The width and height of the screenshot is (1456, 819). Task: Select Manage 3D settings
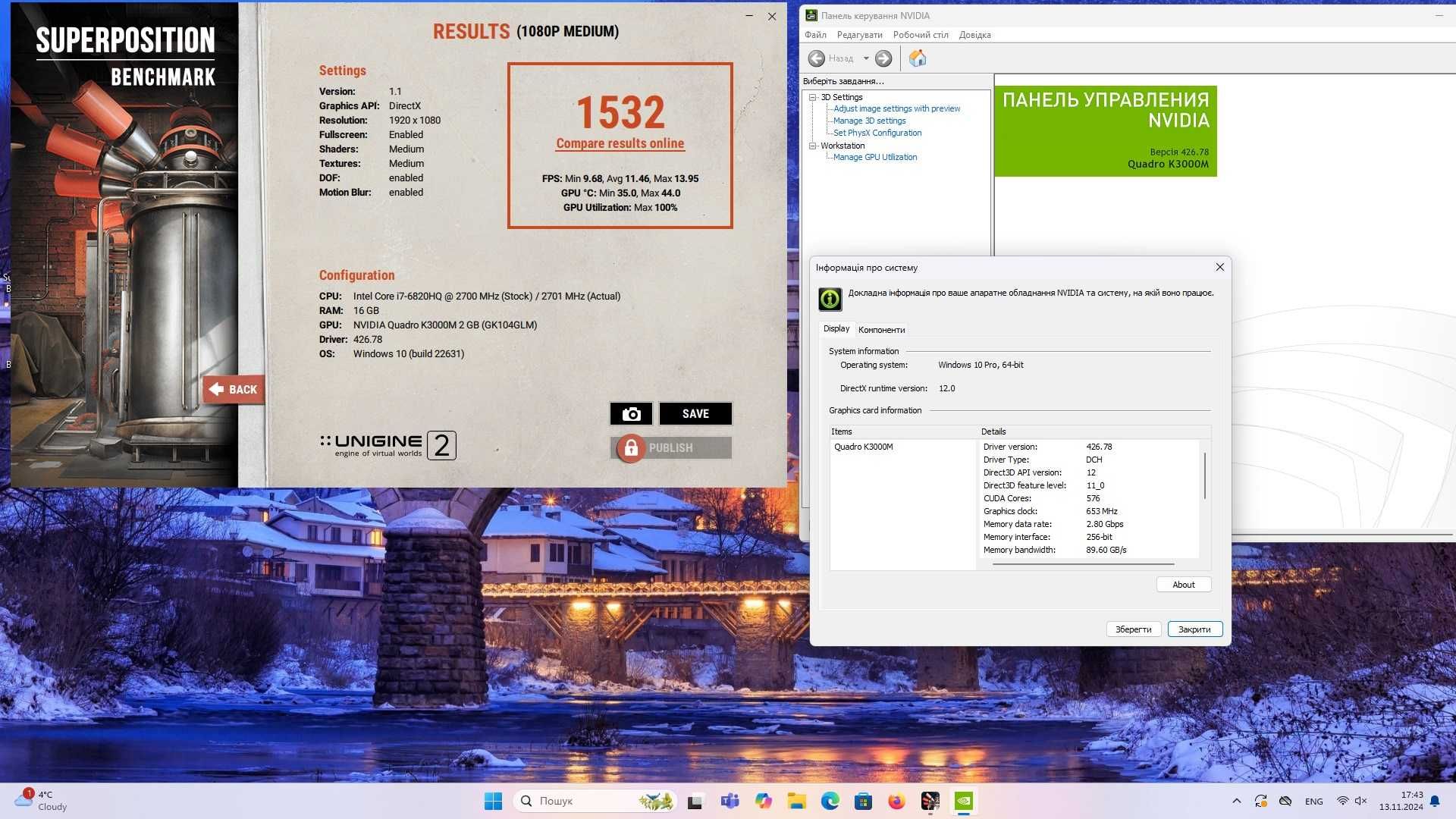[x=869, y=121]
